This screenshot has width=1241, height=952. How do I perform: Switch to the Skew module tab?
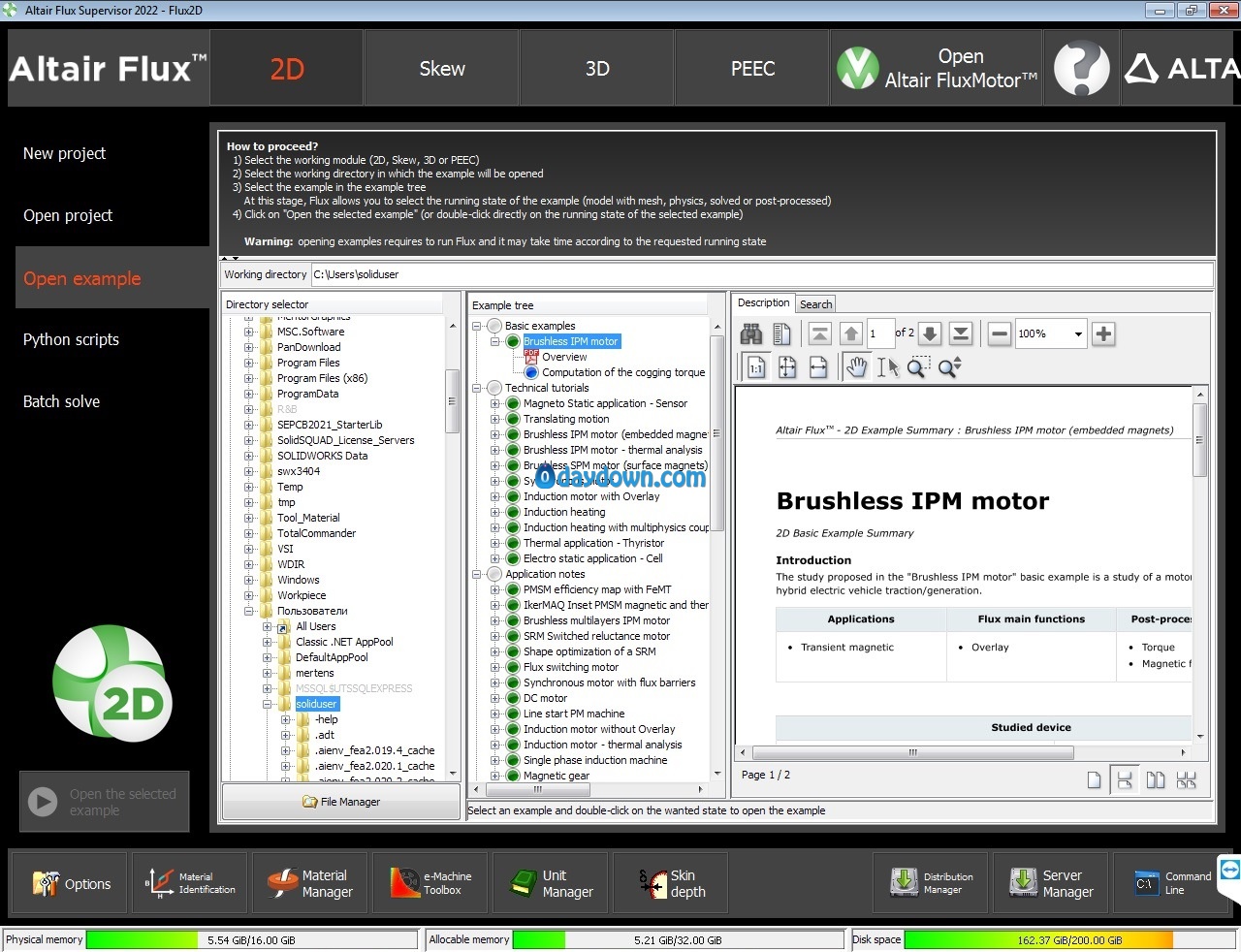pos(442,68)
